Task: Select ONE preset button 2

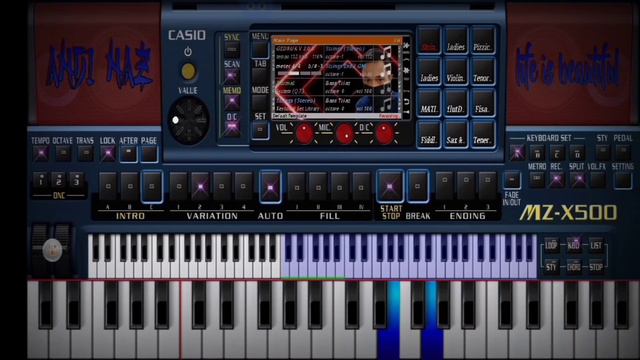Action: point(58,180)
